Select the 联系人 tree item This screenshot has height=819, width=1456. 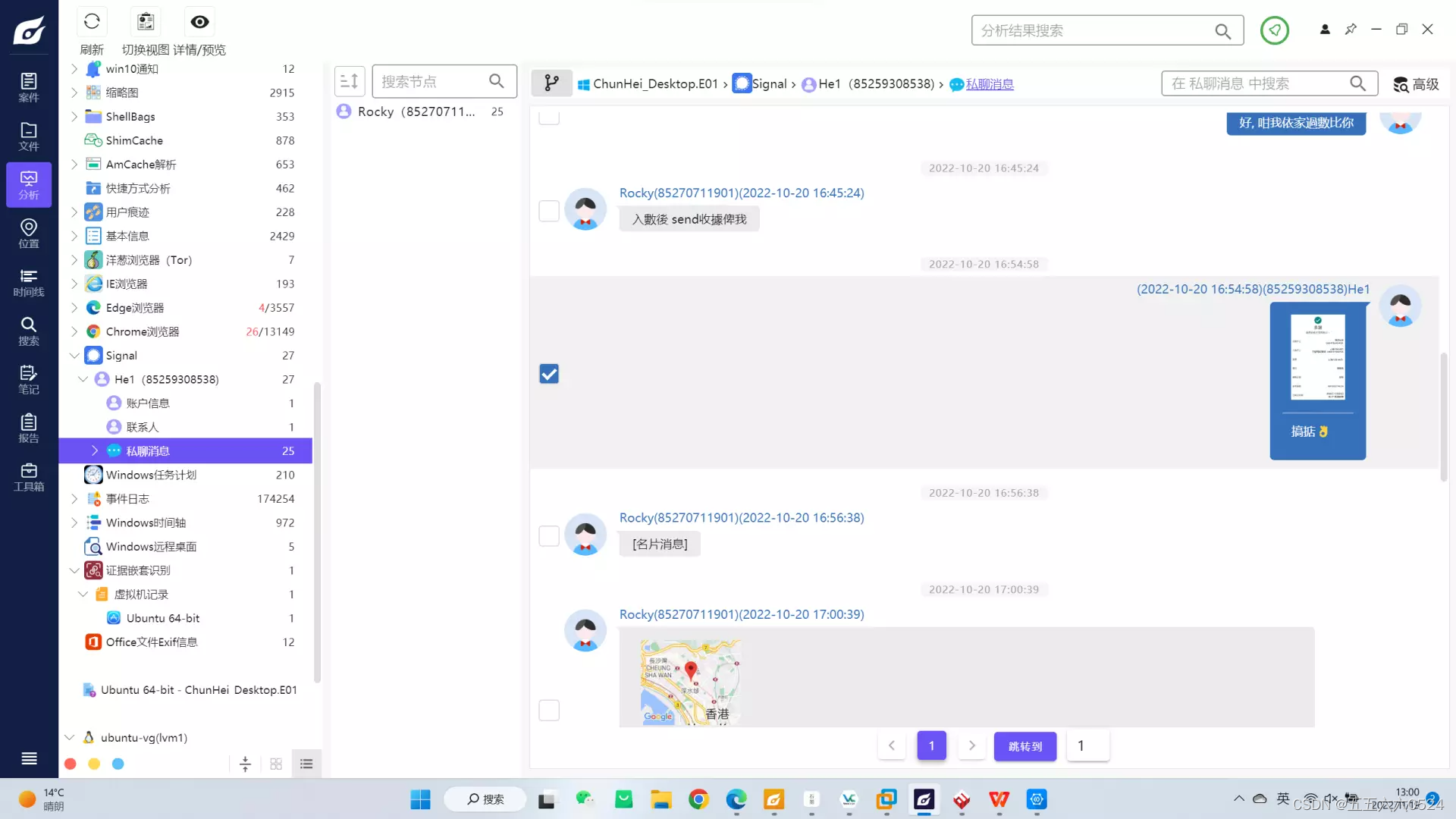click(x=143, y=427)
